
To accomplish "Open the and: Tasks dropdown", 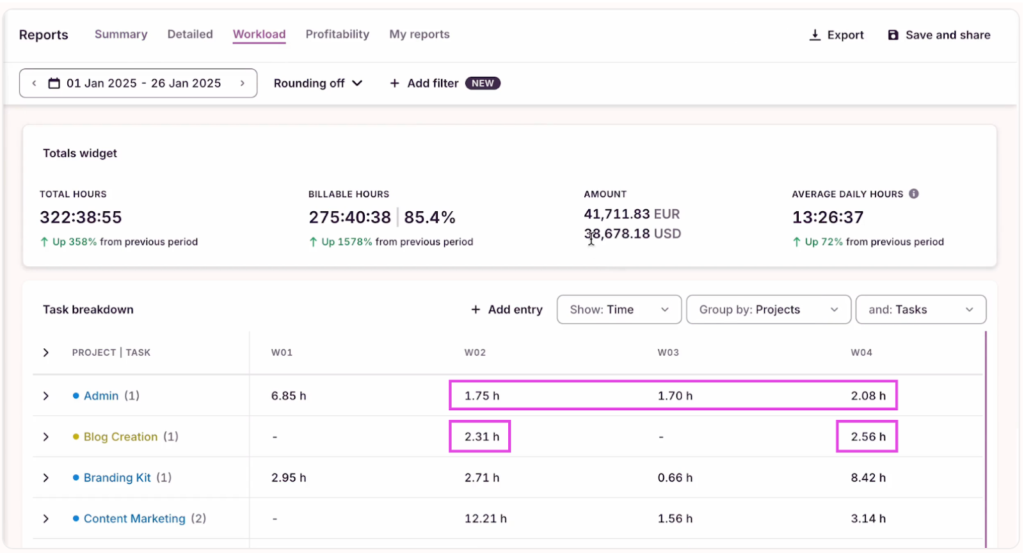I will click(920, 310).
